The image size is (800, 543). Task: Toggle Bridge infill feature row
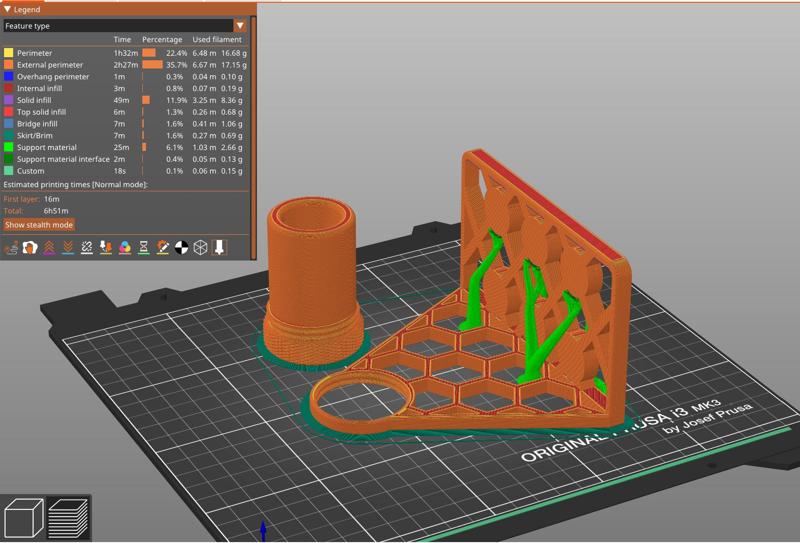tap(125, 124)
